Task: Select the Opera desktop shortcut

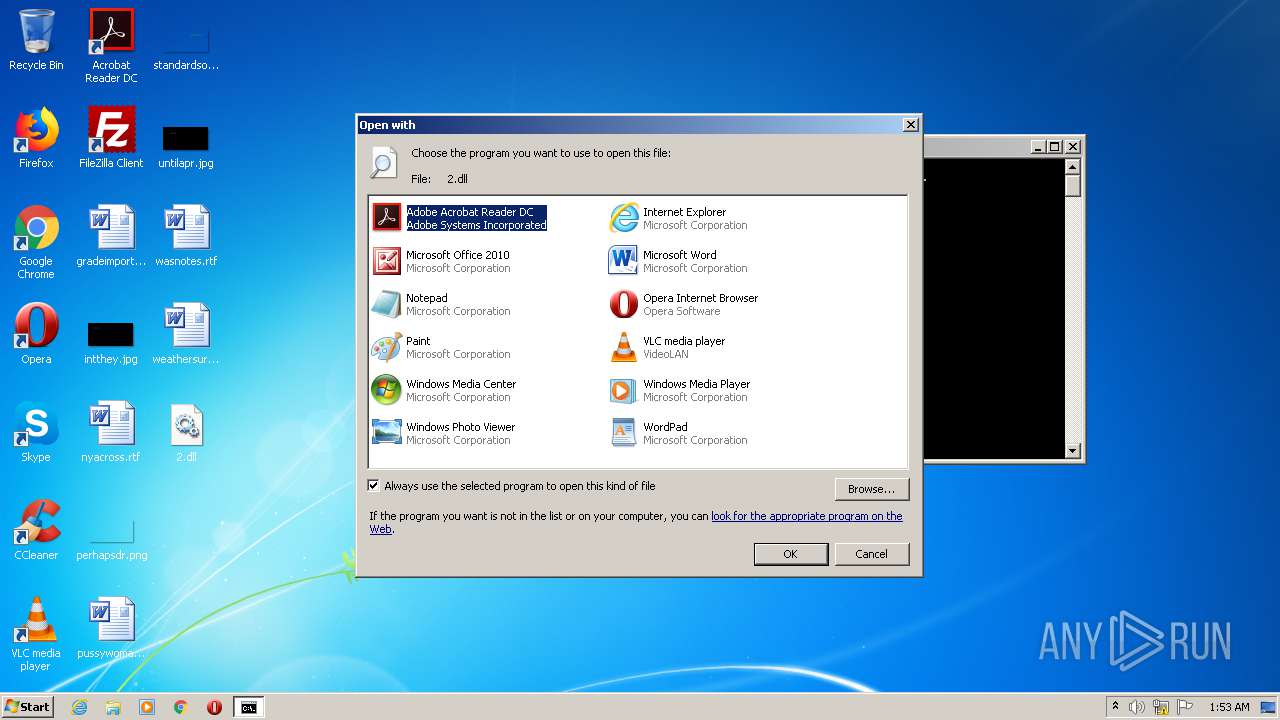Action: 36,334
